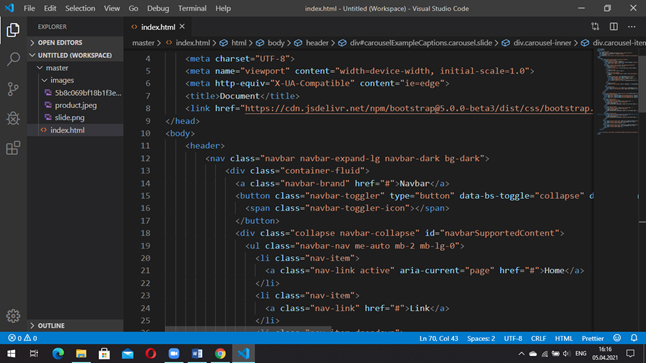Expand the Outline section
This screenshot has height=363, width=646.
click(x=75, y=326)
